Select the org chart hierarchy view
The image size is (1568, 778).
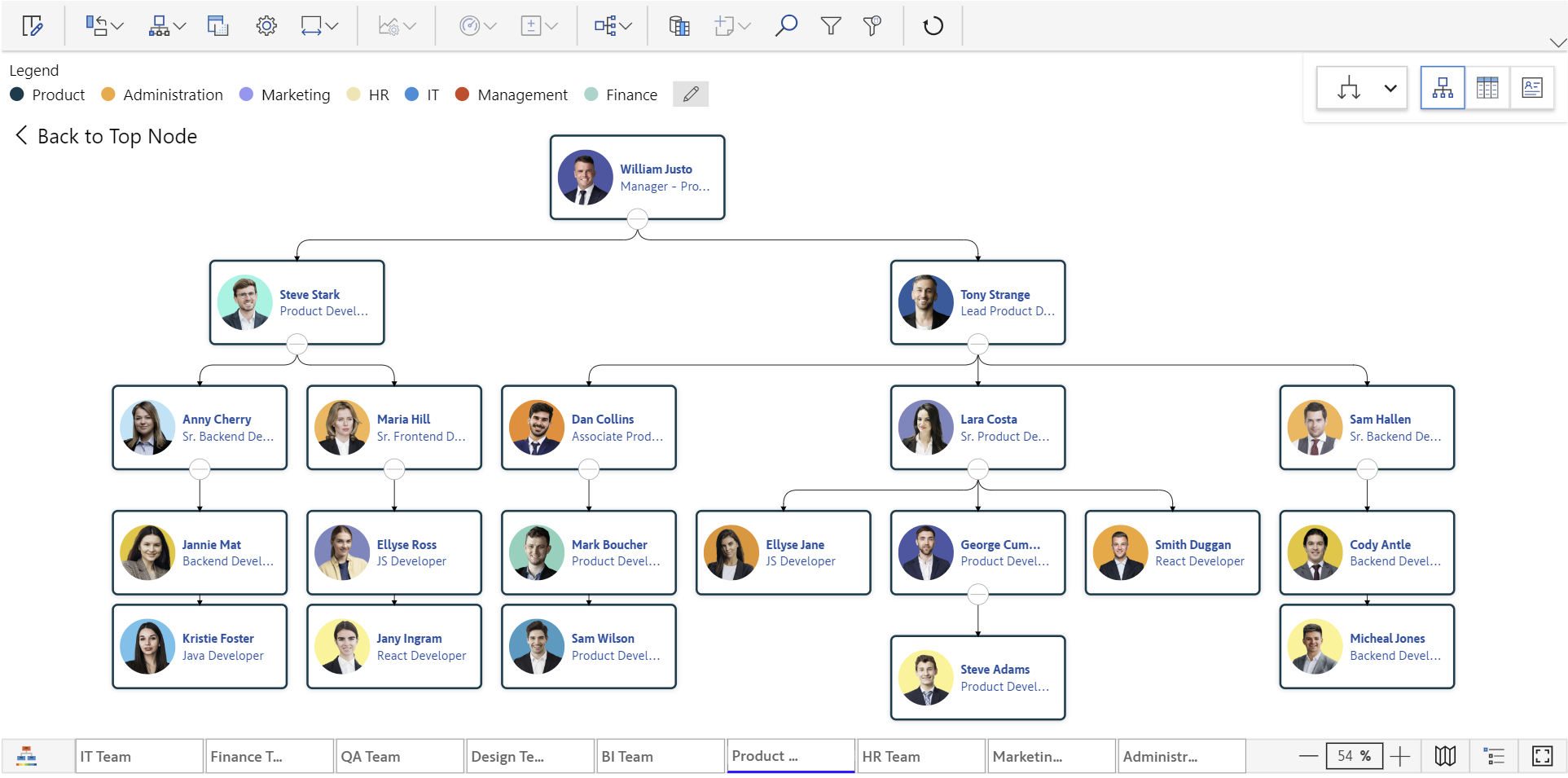(x=1443, y=88)
